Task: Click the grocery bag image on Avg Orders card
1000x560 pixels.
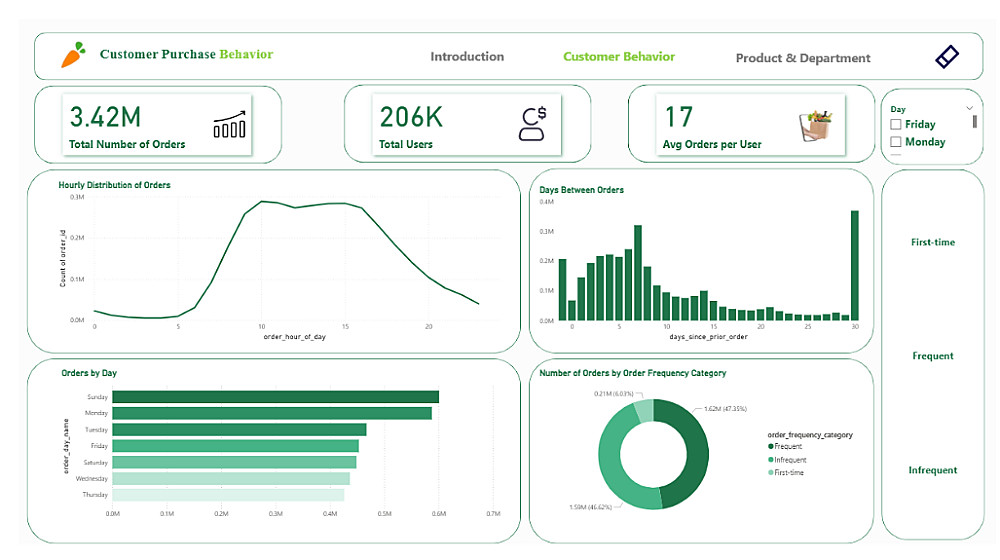Action: tap(816, 125)
